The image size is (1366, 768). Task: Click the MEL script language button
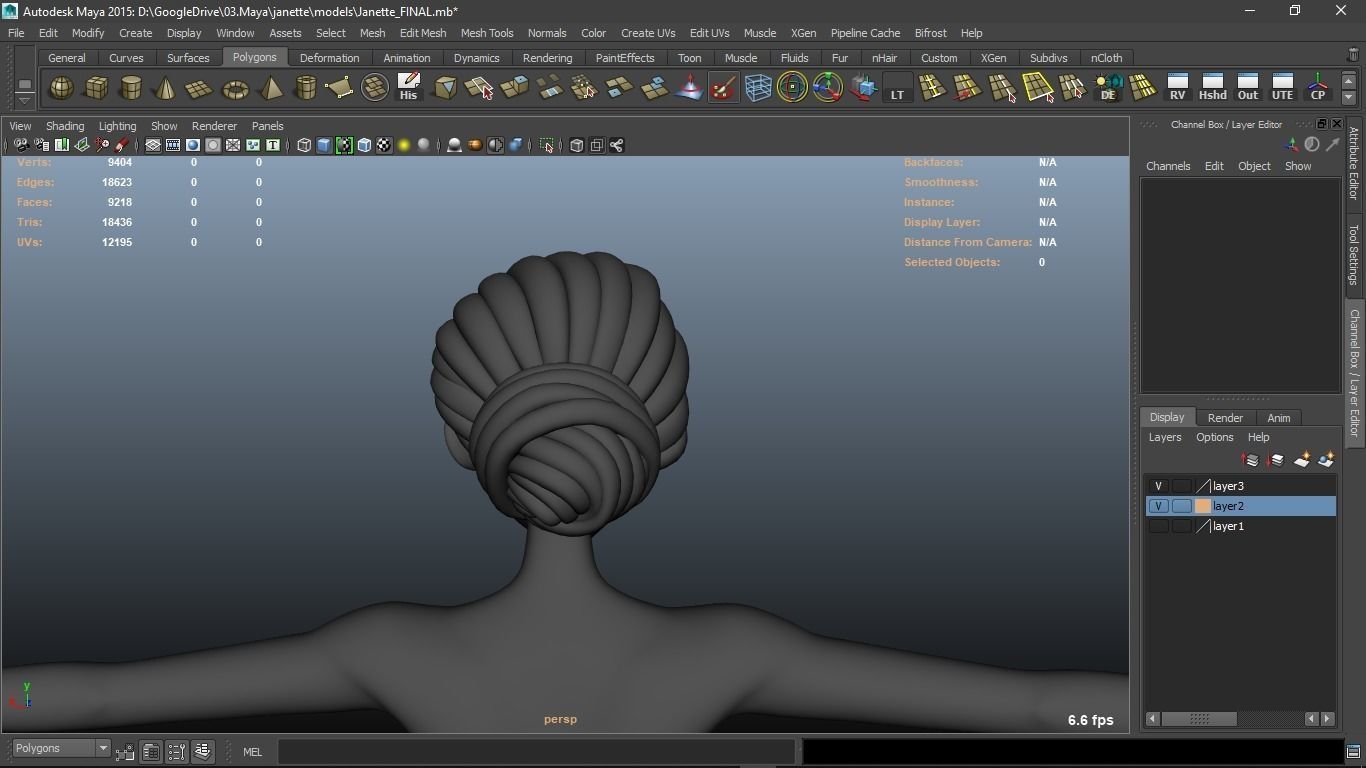[x=252, y=752]
